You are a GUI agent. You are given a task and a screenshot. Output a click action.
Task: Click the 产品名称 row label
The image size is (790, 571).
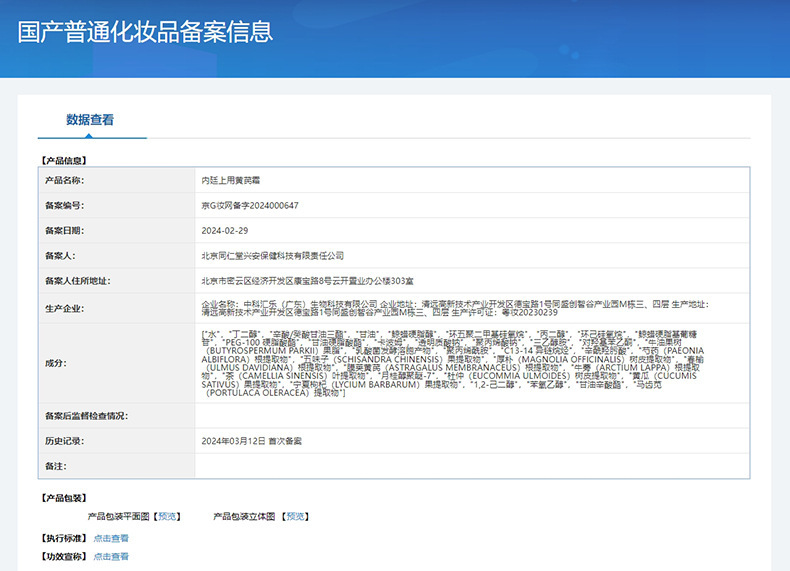pos(64,180)
